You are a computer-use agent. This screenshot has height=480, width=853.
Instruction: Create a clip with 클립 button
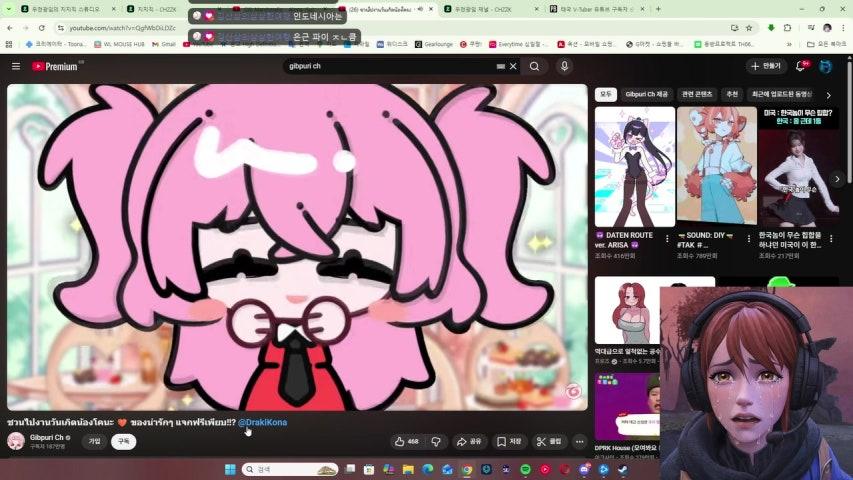[549, 441]
